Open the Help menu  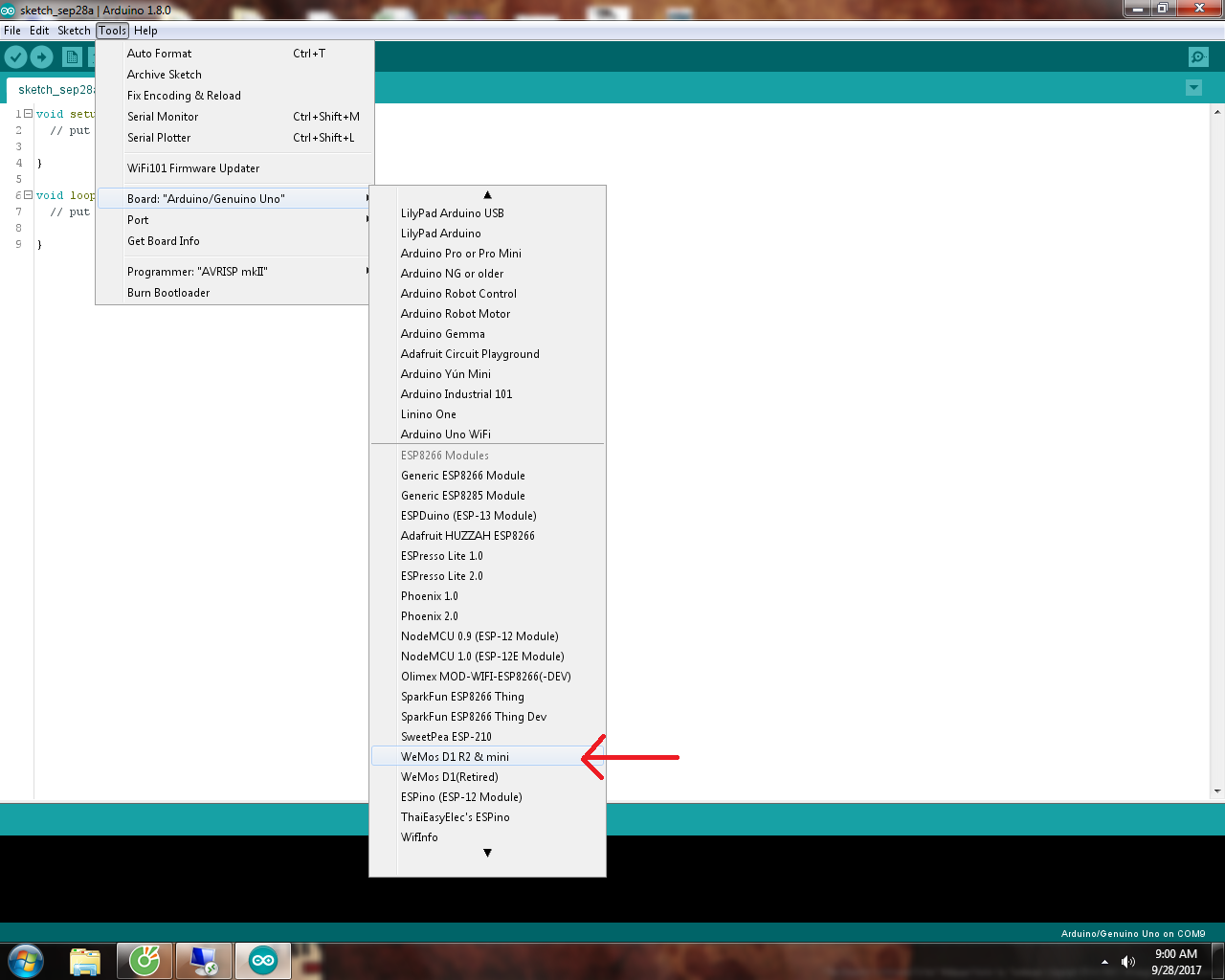(145, 31)
